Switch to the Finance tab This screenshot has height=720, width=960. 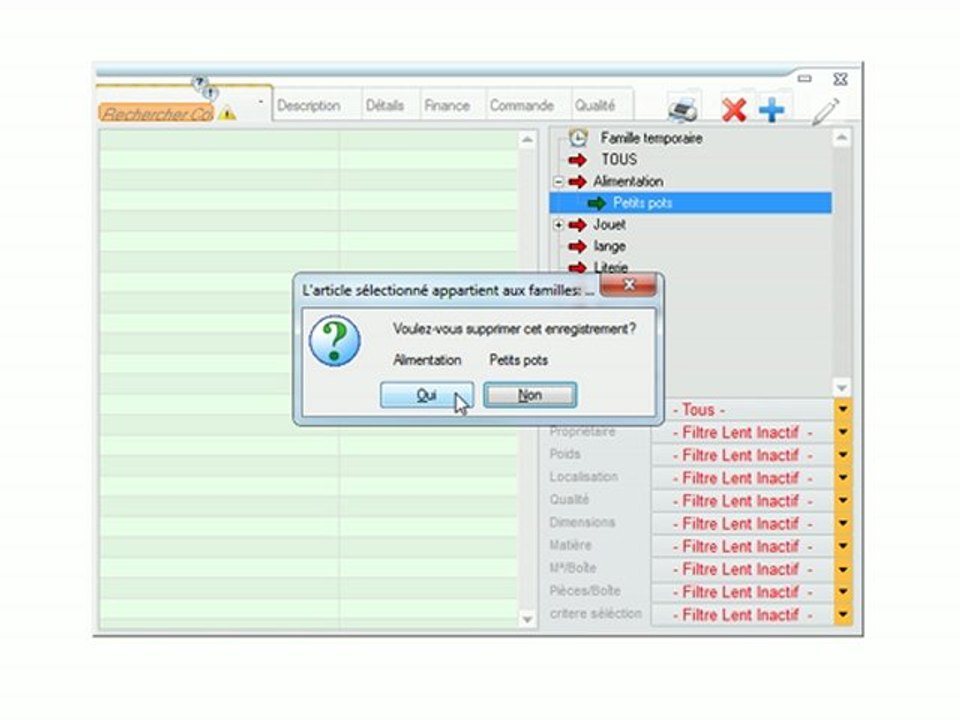coord(447,105)
